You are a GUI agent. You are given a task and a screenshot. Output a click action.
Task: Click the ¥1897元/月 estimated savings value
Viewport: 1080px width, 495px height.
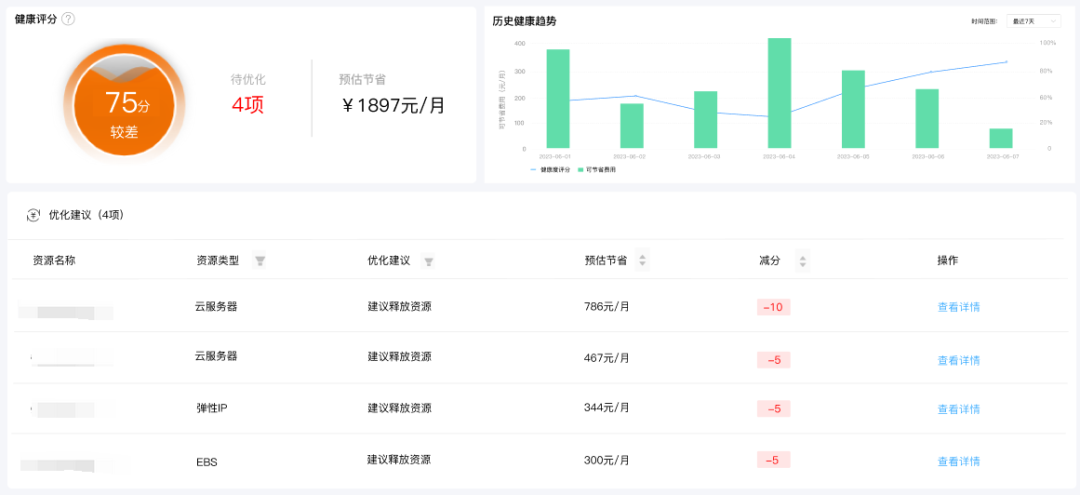click(394, 105)
